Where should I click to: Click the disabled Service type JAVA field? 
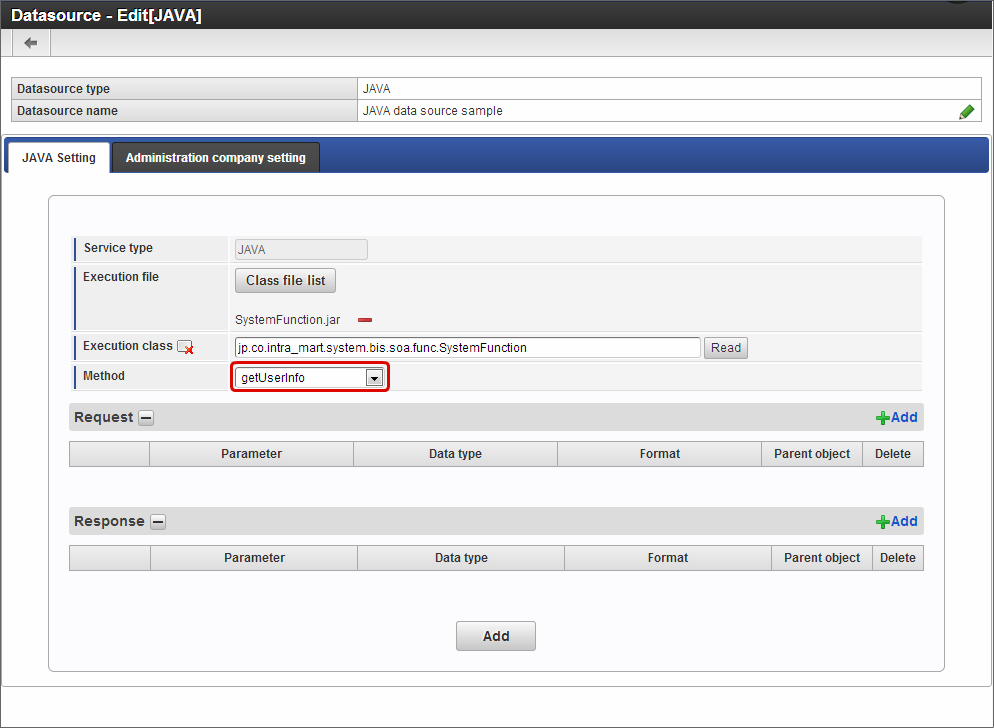point(301,249)
